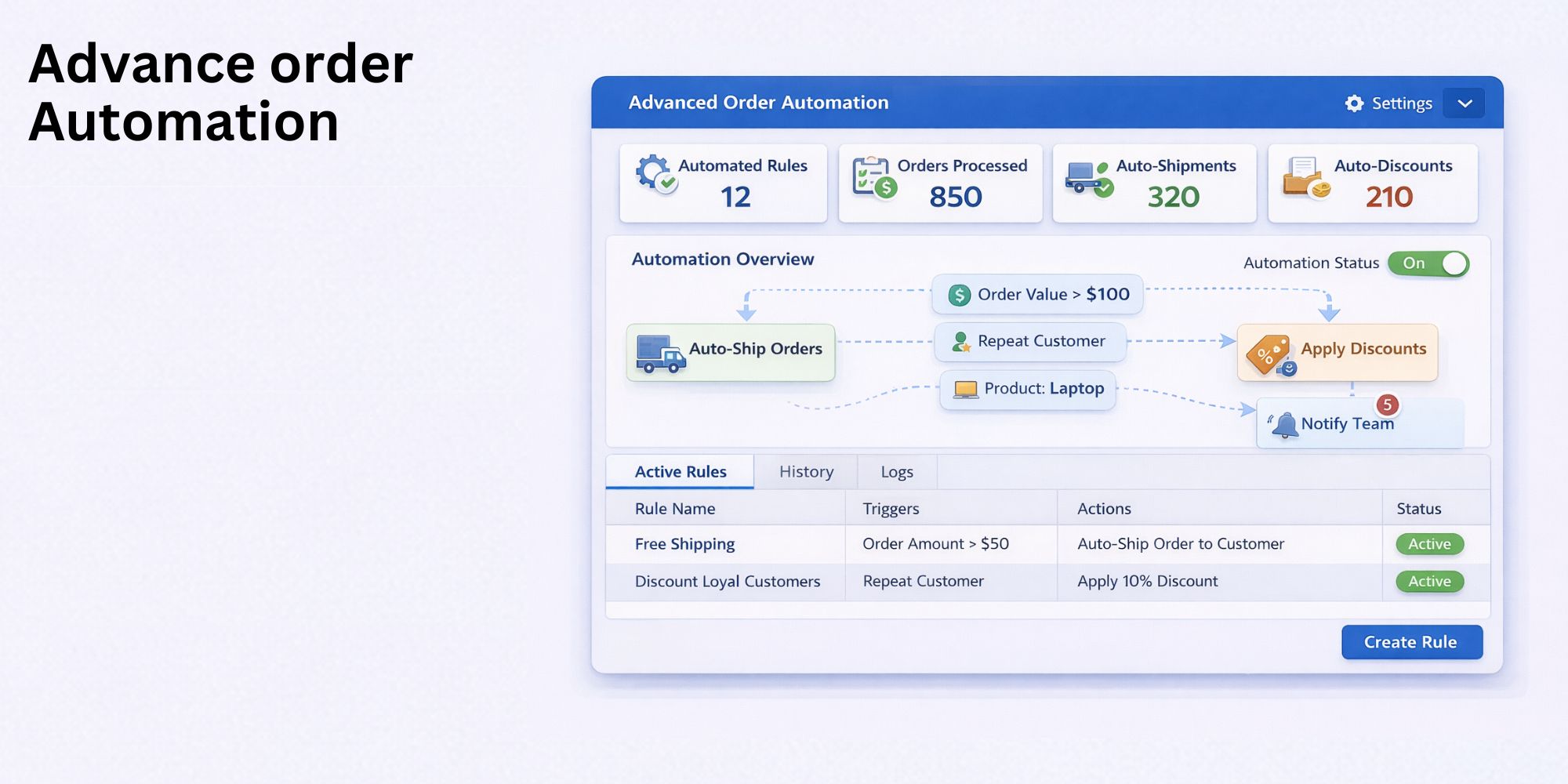Select the Active Rules tab
Viewport: 1568px width, 784px height.
pyautogui.click(x=681, y=471)
